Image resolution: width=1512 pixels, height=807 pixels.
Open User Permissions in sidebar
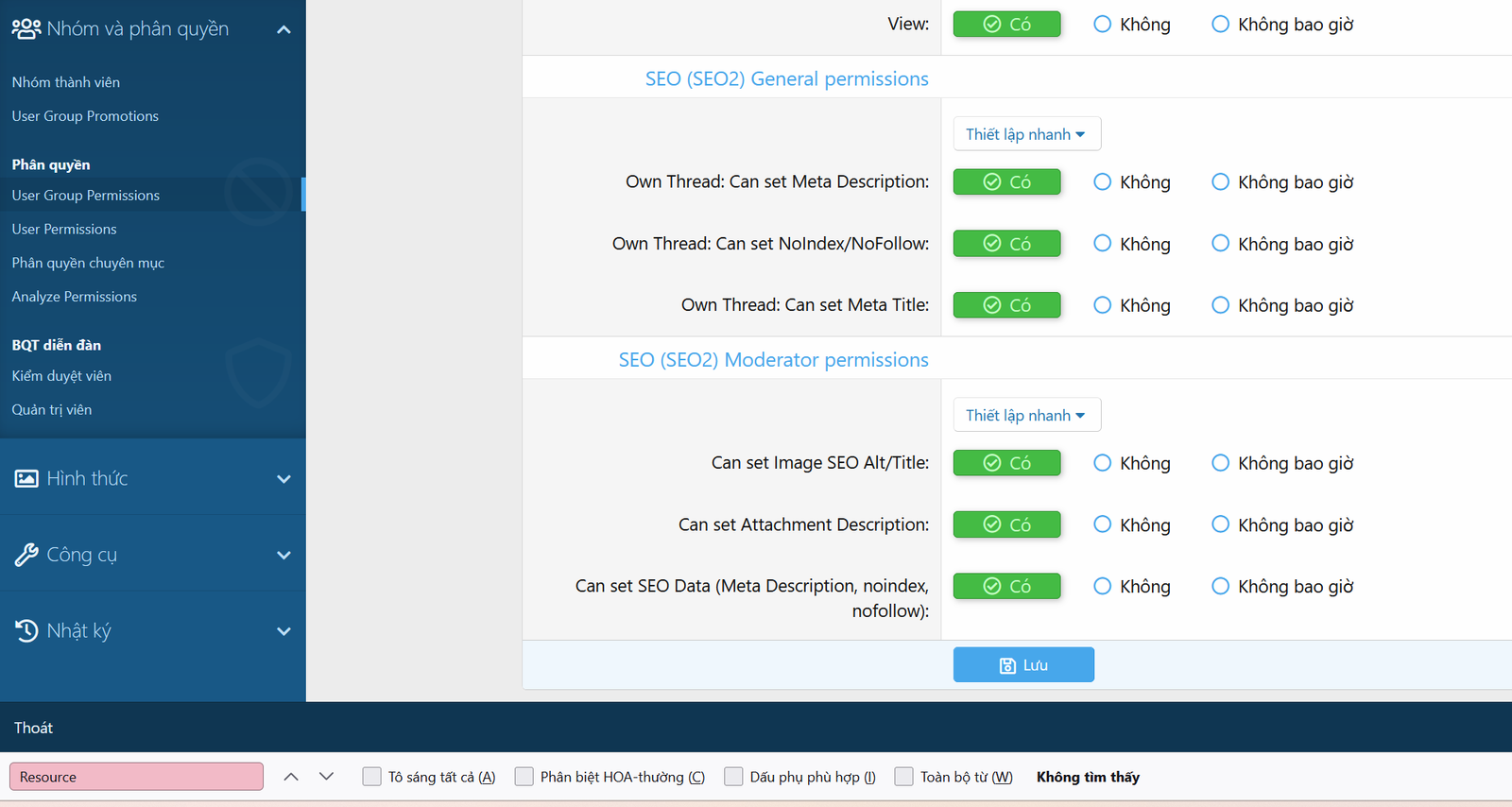pyautogui.click(x=64, y=229)
